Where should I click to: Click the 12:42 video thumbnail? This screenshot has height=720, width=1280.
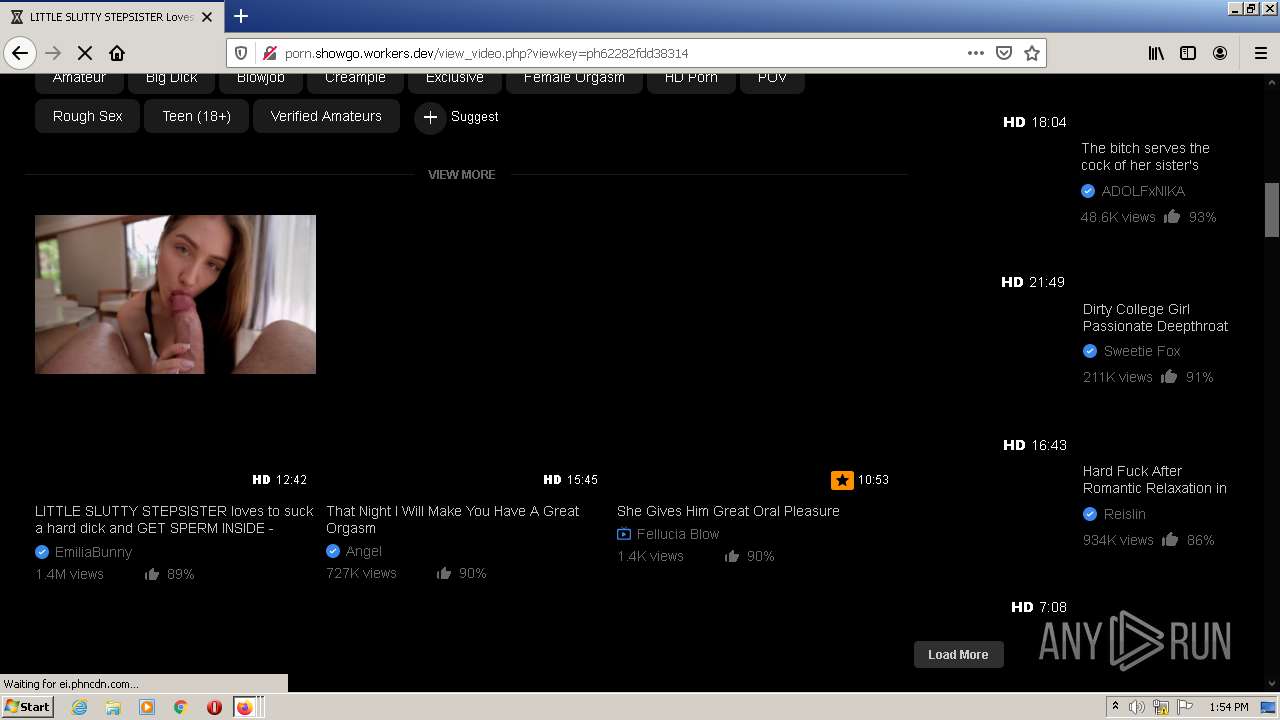[175, 294]
